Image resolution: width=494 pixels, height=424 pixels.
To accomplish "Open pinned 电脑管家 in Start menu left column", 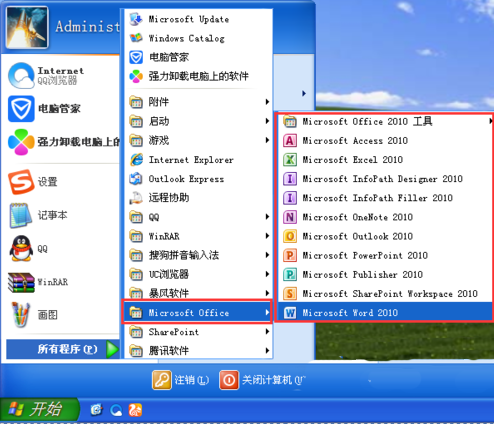I will [x=62, y=109].
